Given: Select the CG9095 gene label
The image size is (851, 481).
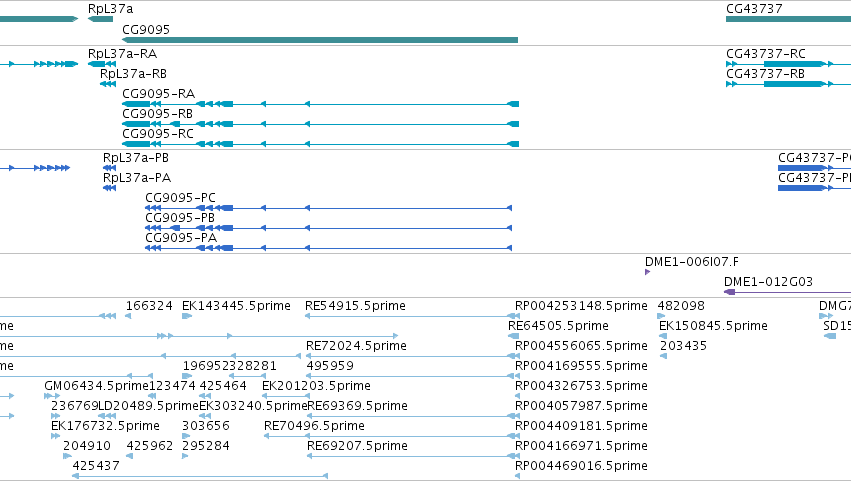Looking at the screenshot, I should coord(146,30).
